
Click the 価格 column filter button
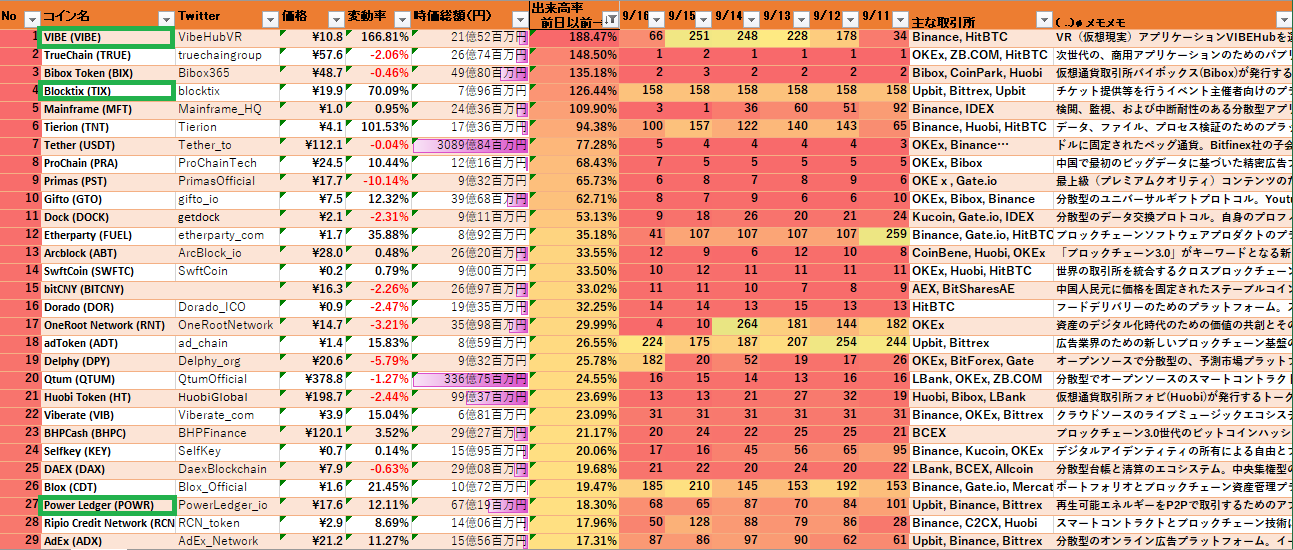(x=335, y=19)
